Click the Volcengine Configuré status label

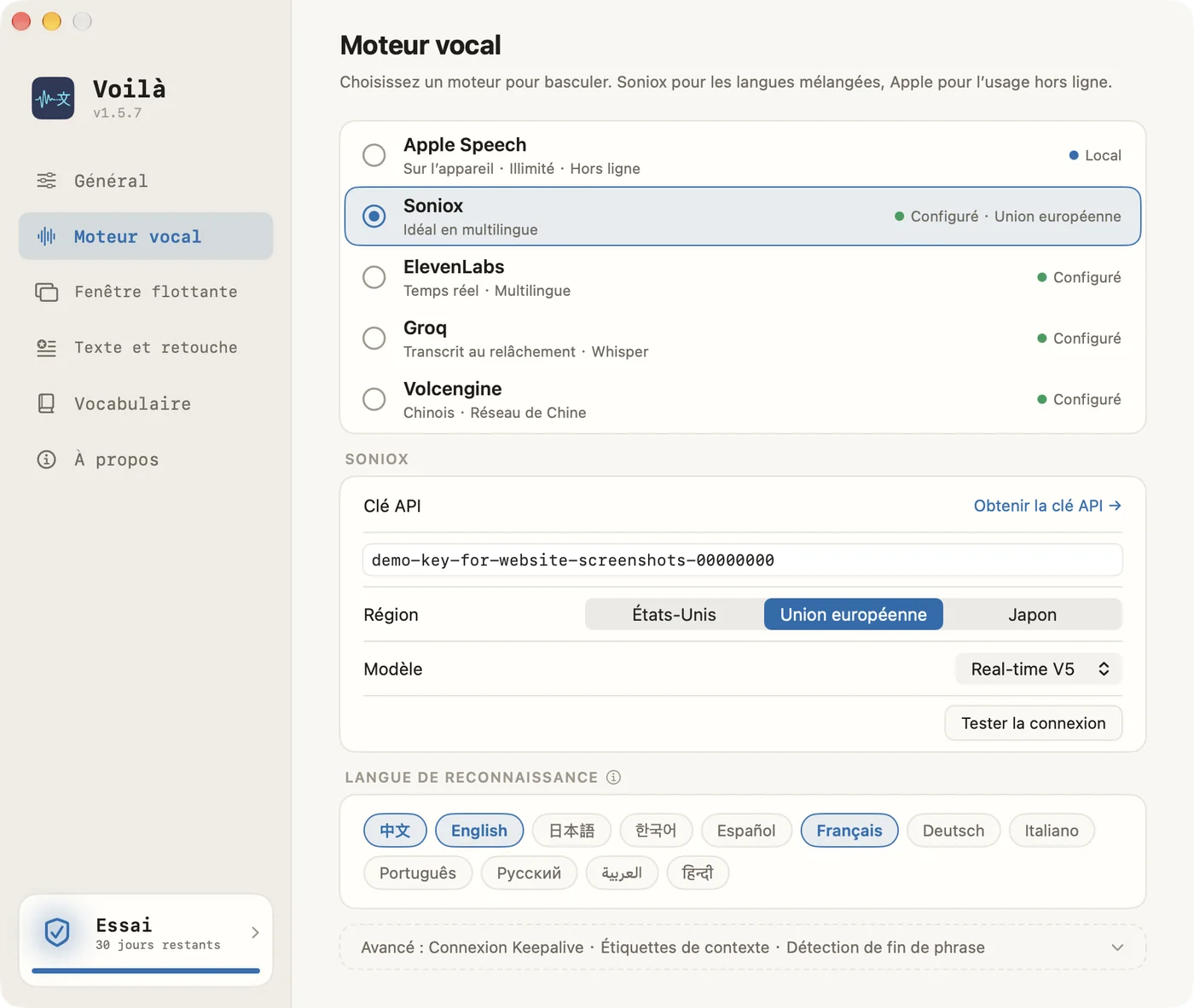click(1079, 399)
